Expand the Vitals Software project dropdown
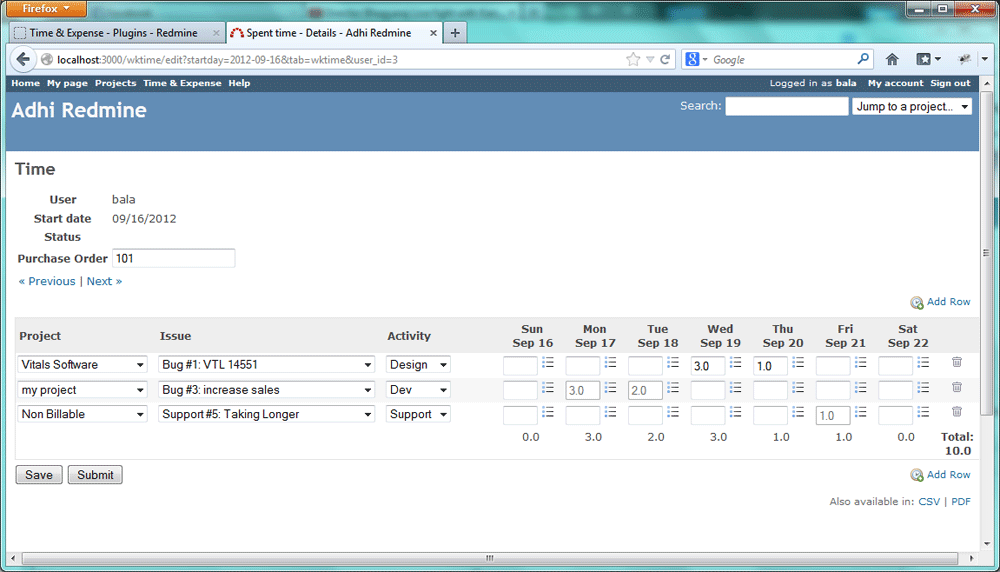Screen dimensions: 1000x572 click(x=82, y=365)
